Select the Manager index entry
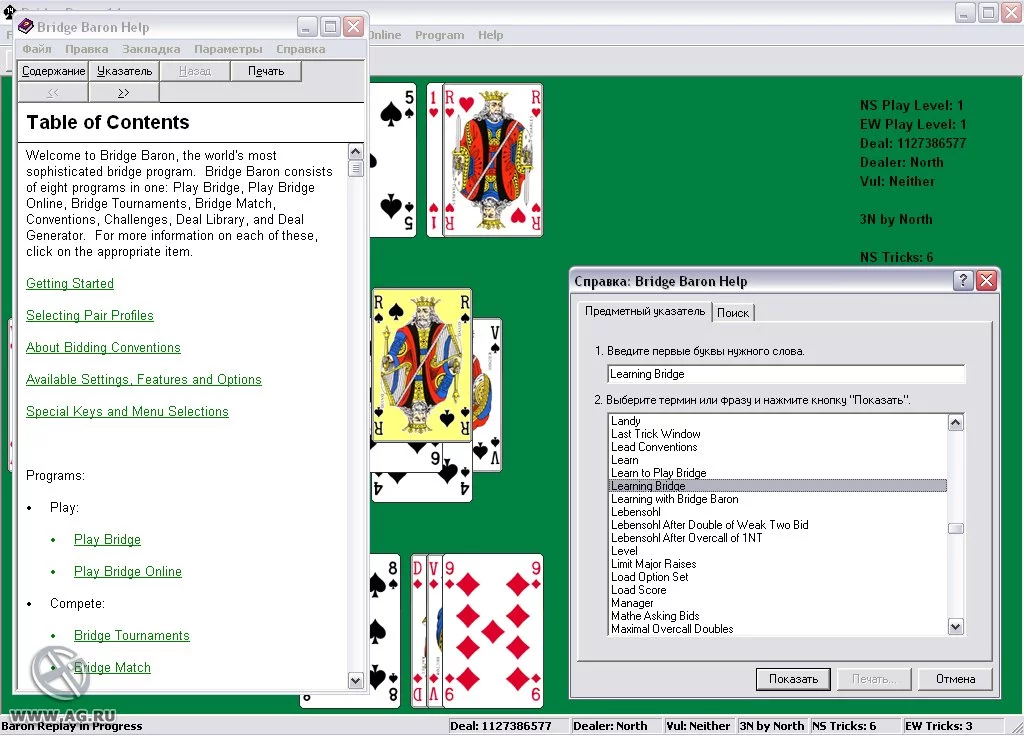The image size is (1024, 736). pos(632,603)
